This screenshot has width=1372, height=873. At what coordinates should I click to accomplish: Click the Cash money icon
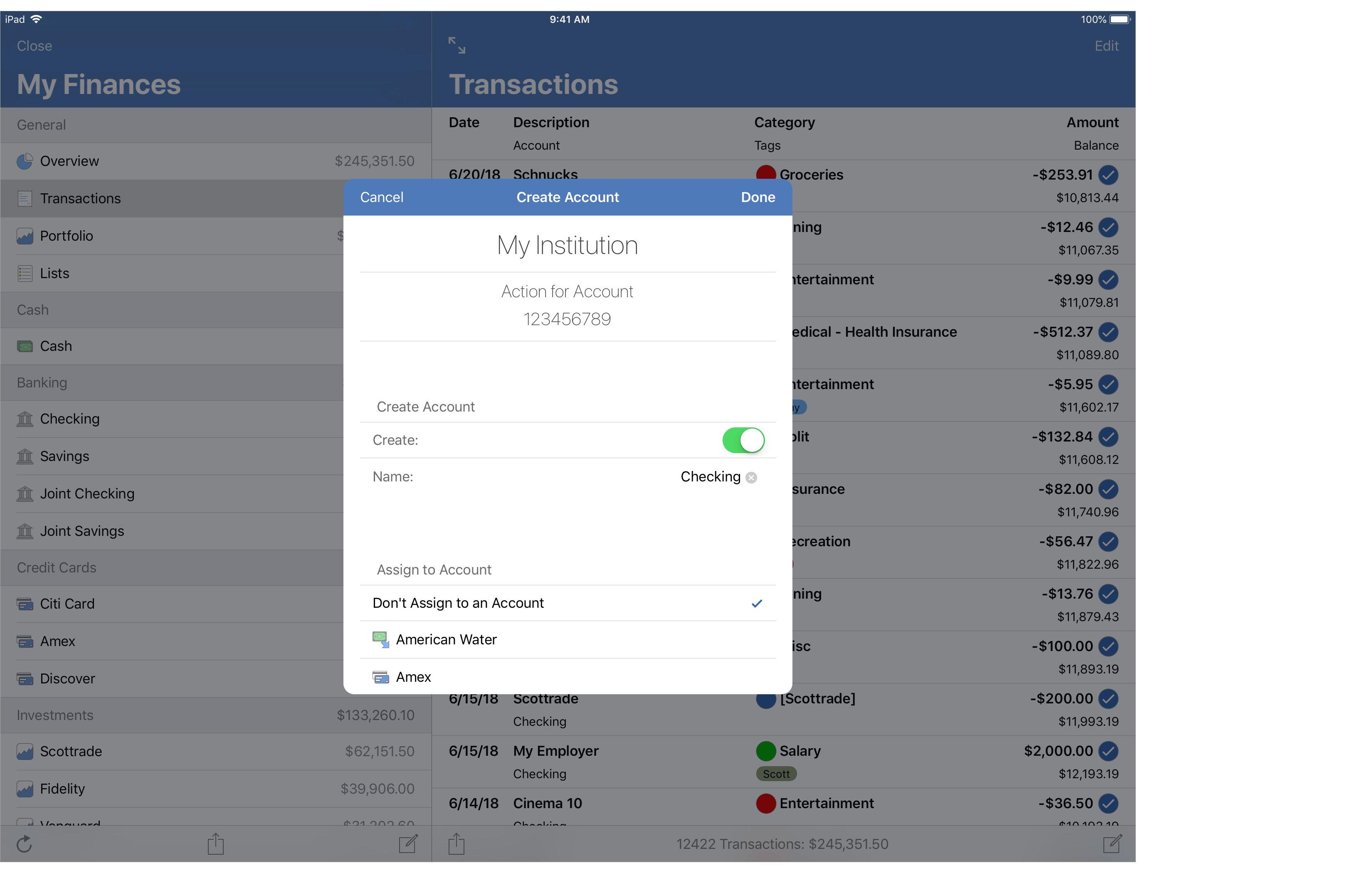[x=25, y=346]
